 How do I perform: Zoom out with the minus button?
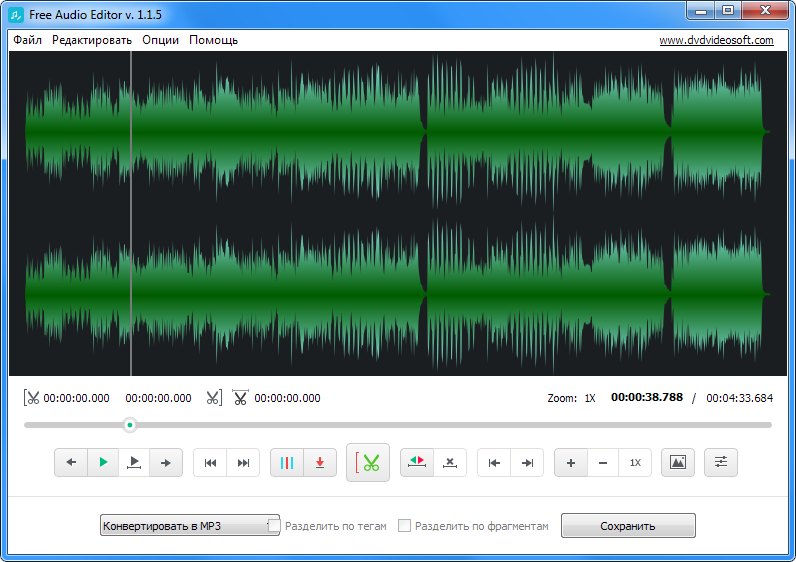point(603,462)
